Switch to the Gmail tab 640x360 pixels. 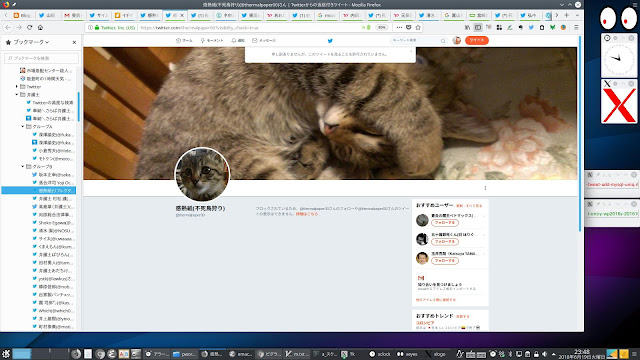click(73, 15)
